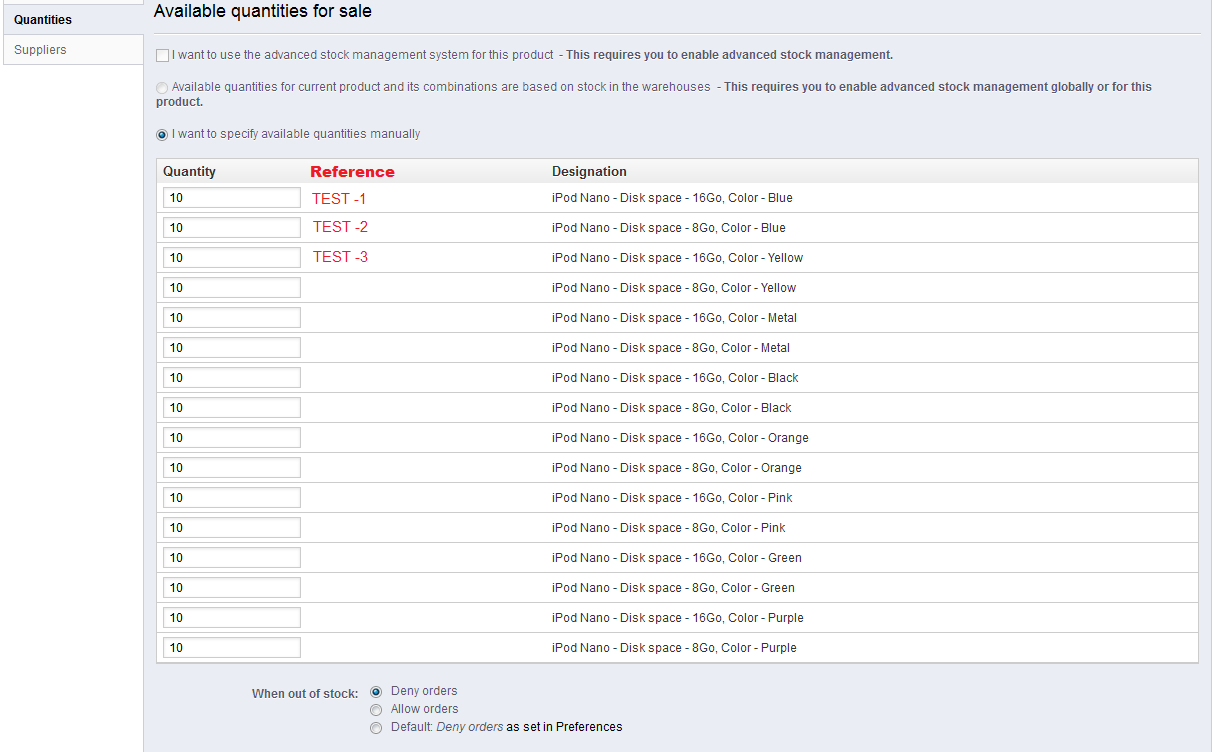The height and width of the screenshot is (752, 1214).
Task: Edit quantity for 16Go Green iPod Nano
Action: pos(232,558)
